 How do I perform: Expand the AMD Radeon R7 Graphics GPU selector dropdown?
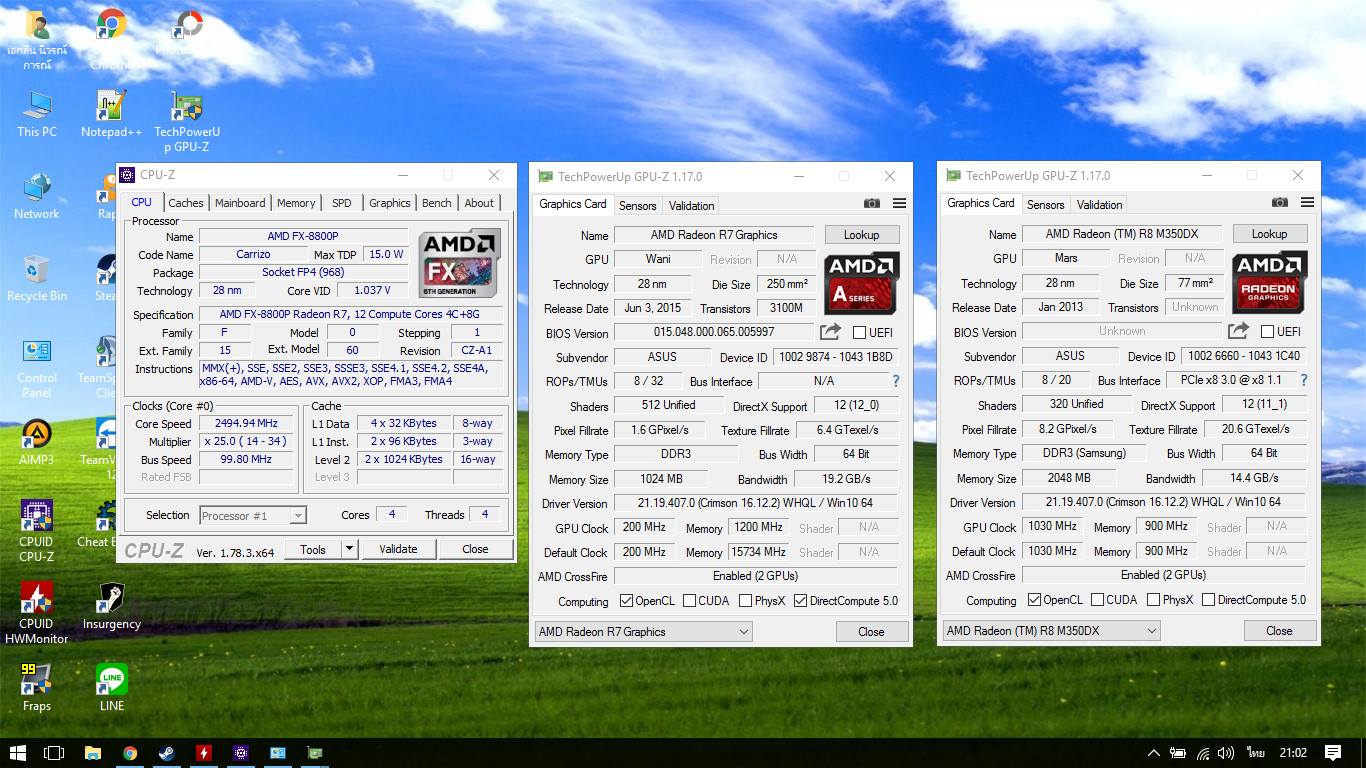pos(644,632)
